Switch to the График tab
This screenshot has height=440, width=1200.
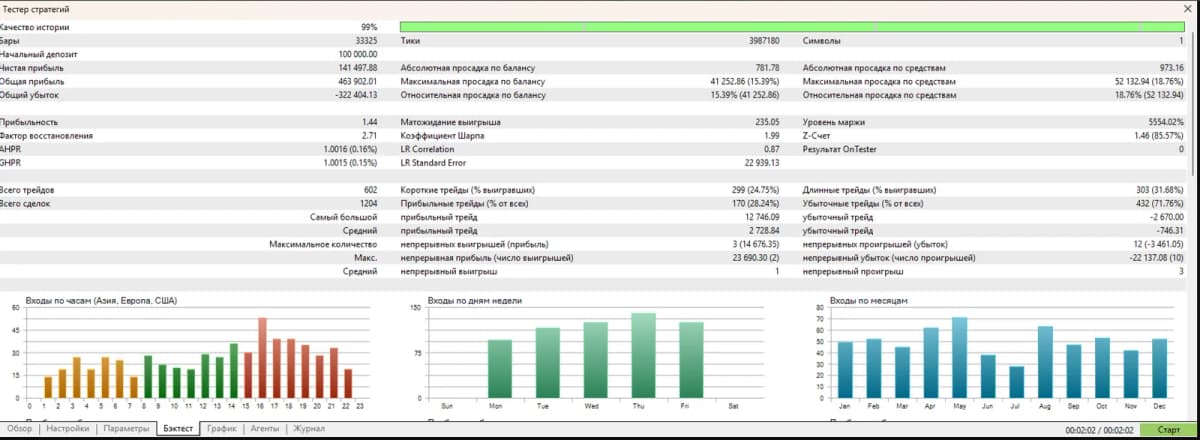click(222, 429)
